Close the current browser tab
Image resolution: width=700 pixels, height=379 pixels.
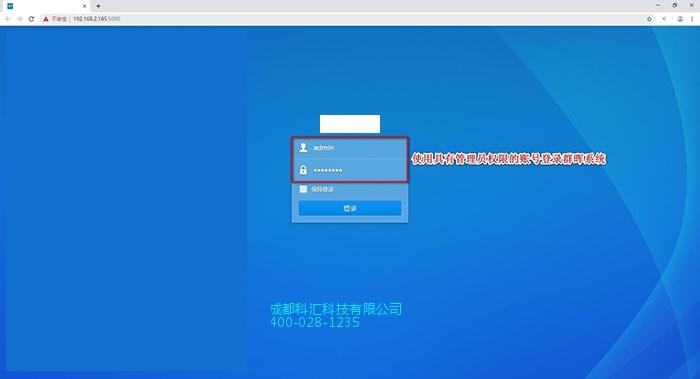click(84, 6)
